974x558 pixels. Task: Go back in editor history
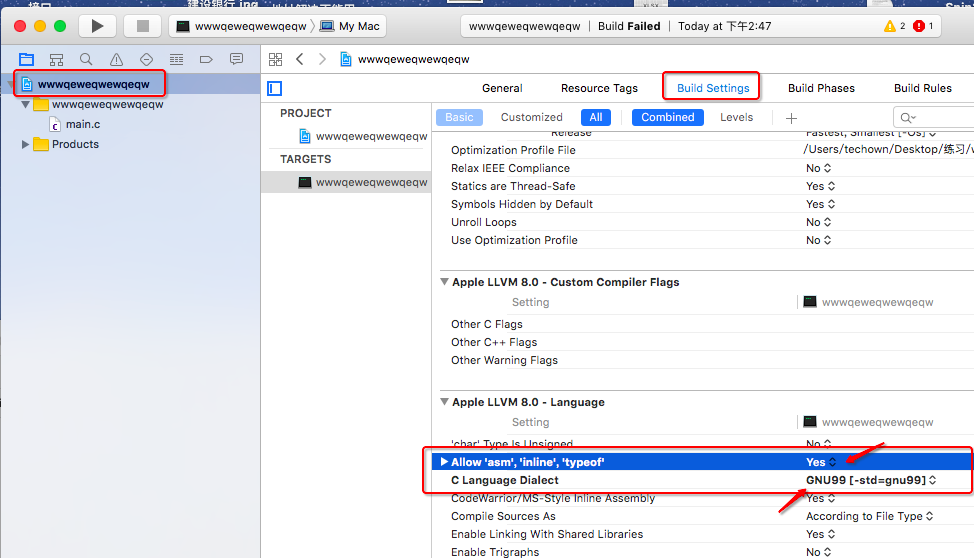pos(300,60)
